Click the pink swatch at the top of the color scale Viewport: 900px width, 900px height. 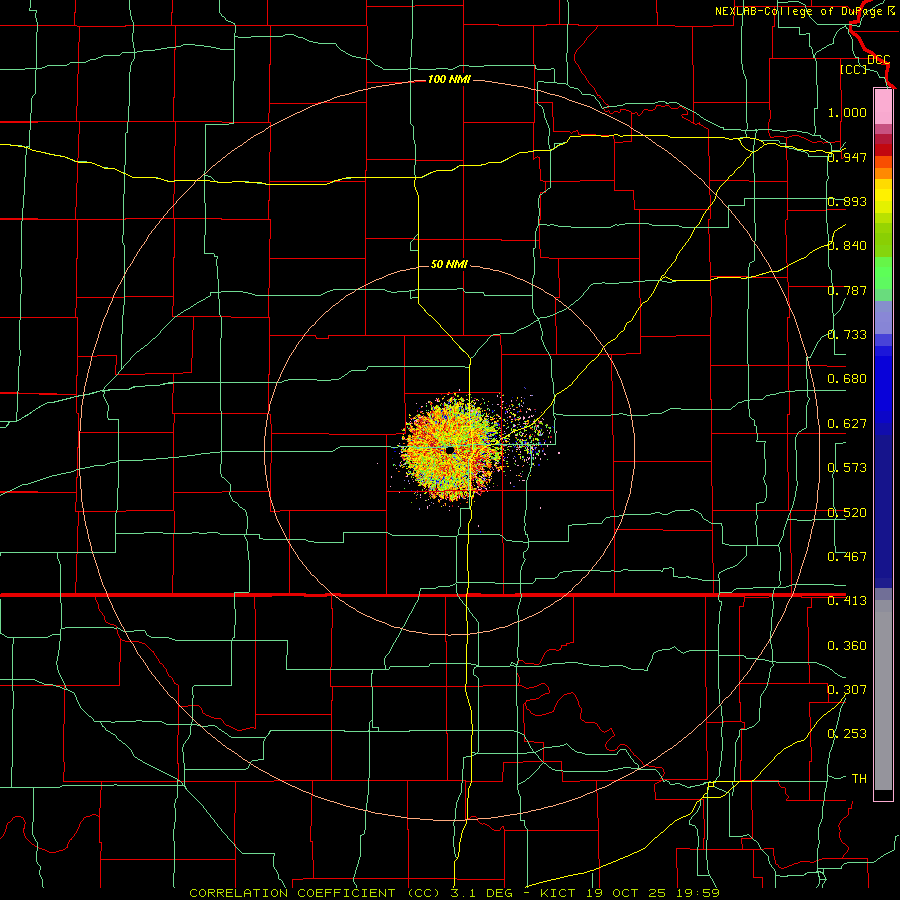(x=883, y=107)
